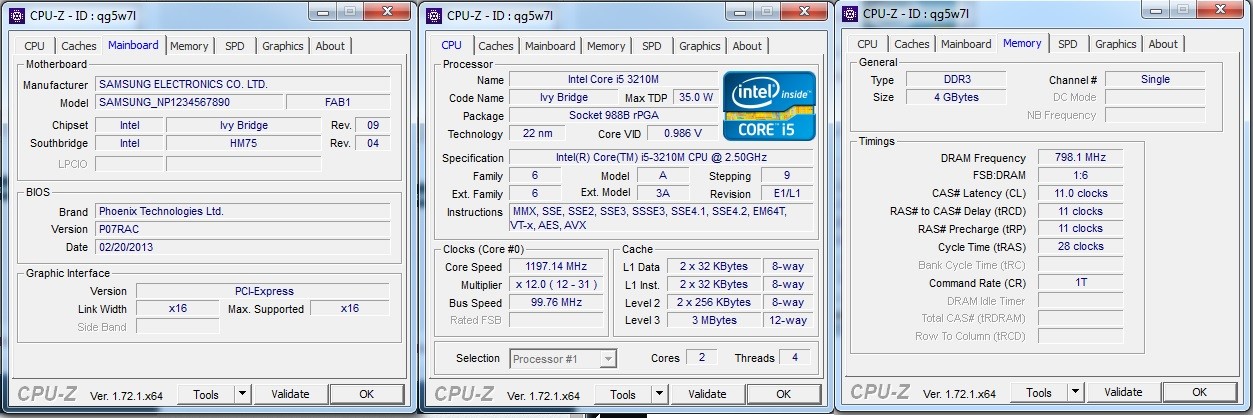Open Tools dropdown arrow in Memory window

click(1075, 392)
